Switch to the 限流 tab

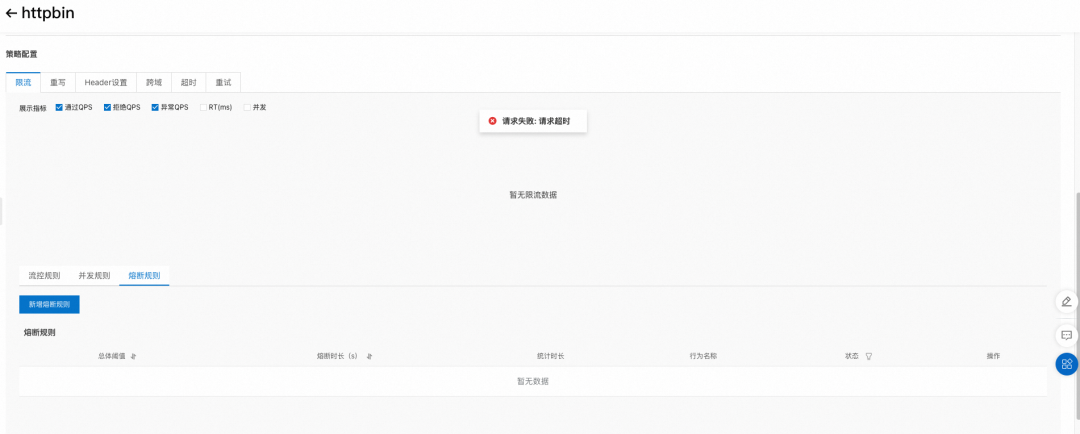[x=23, y=83]
